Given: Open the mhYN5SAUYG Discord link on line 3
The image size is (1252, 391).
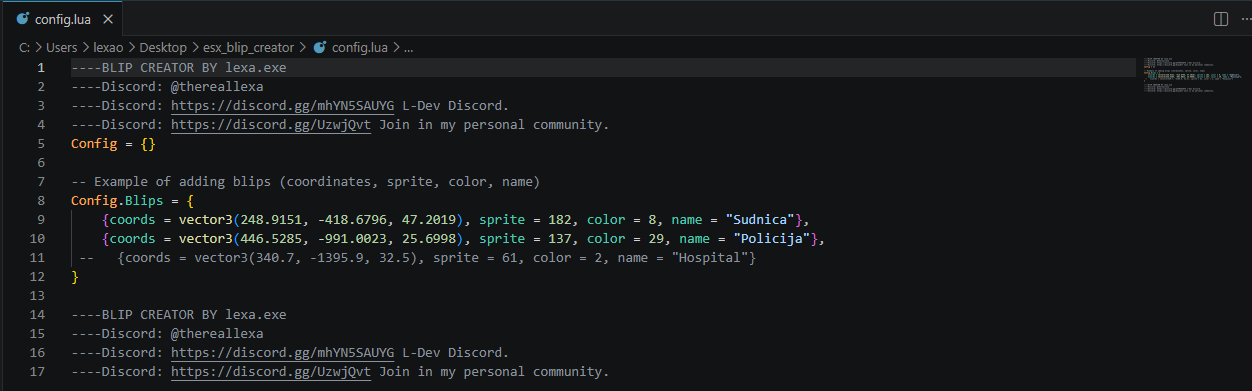Looking at the screenshot, I should coord(282,106).
